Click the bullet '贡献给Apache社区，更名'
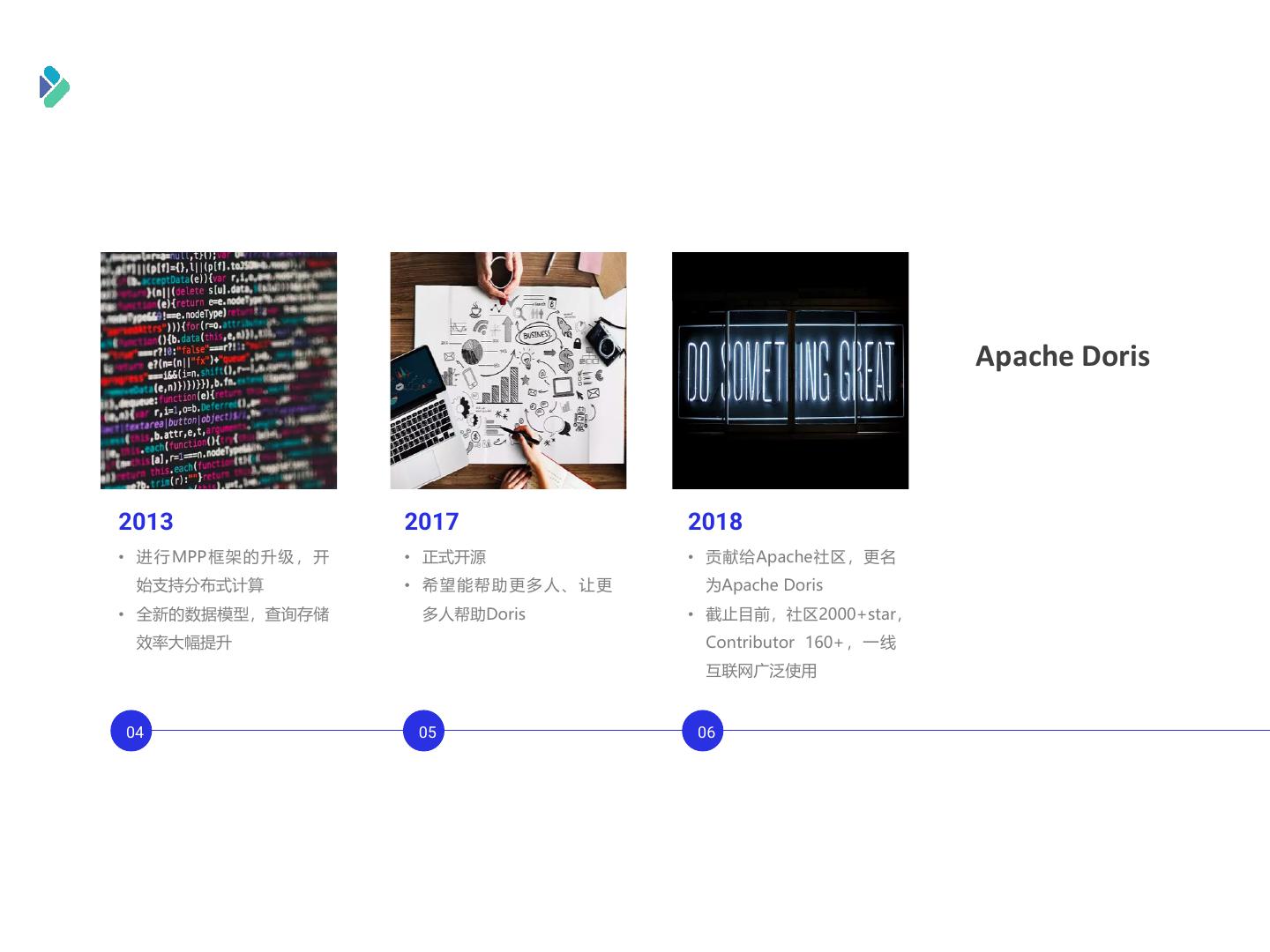 801,557
